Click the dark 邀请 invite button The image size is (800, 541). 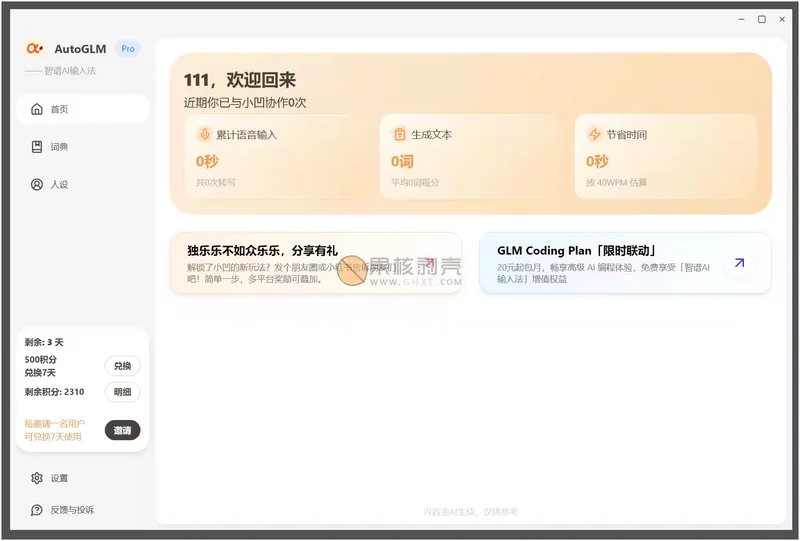122,430
